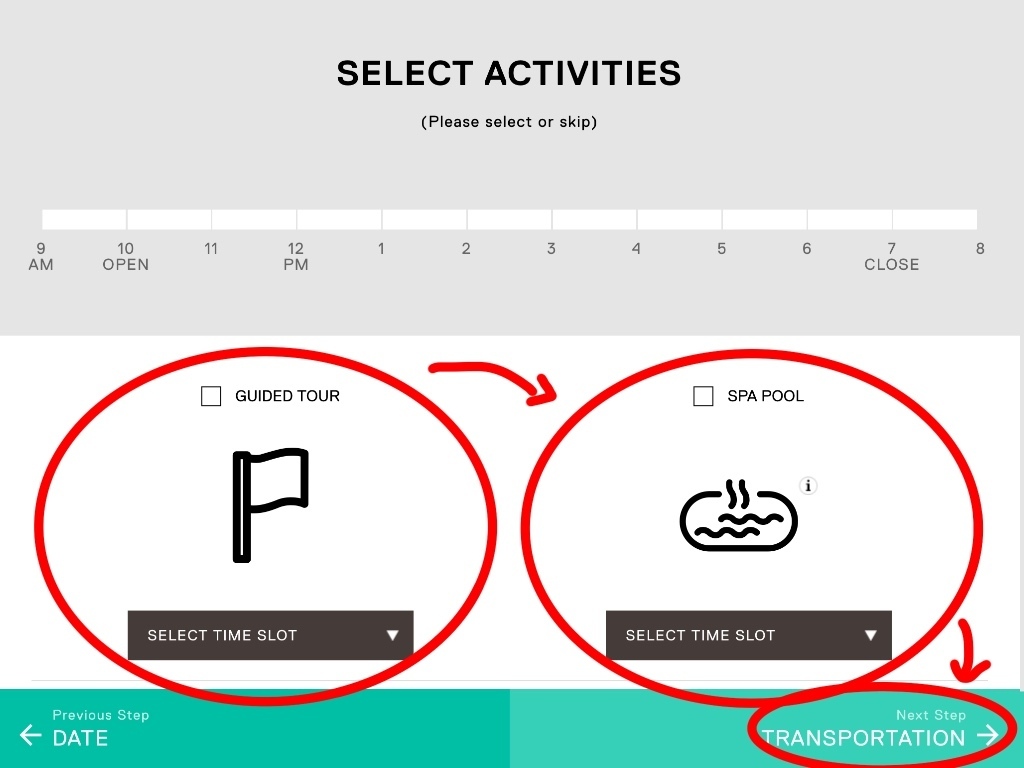Viewport: 1024px width, 768px height.
Task: Click the Spa Pool dropdown triangle arrow
Action: point(870,635)
